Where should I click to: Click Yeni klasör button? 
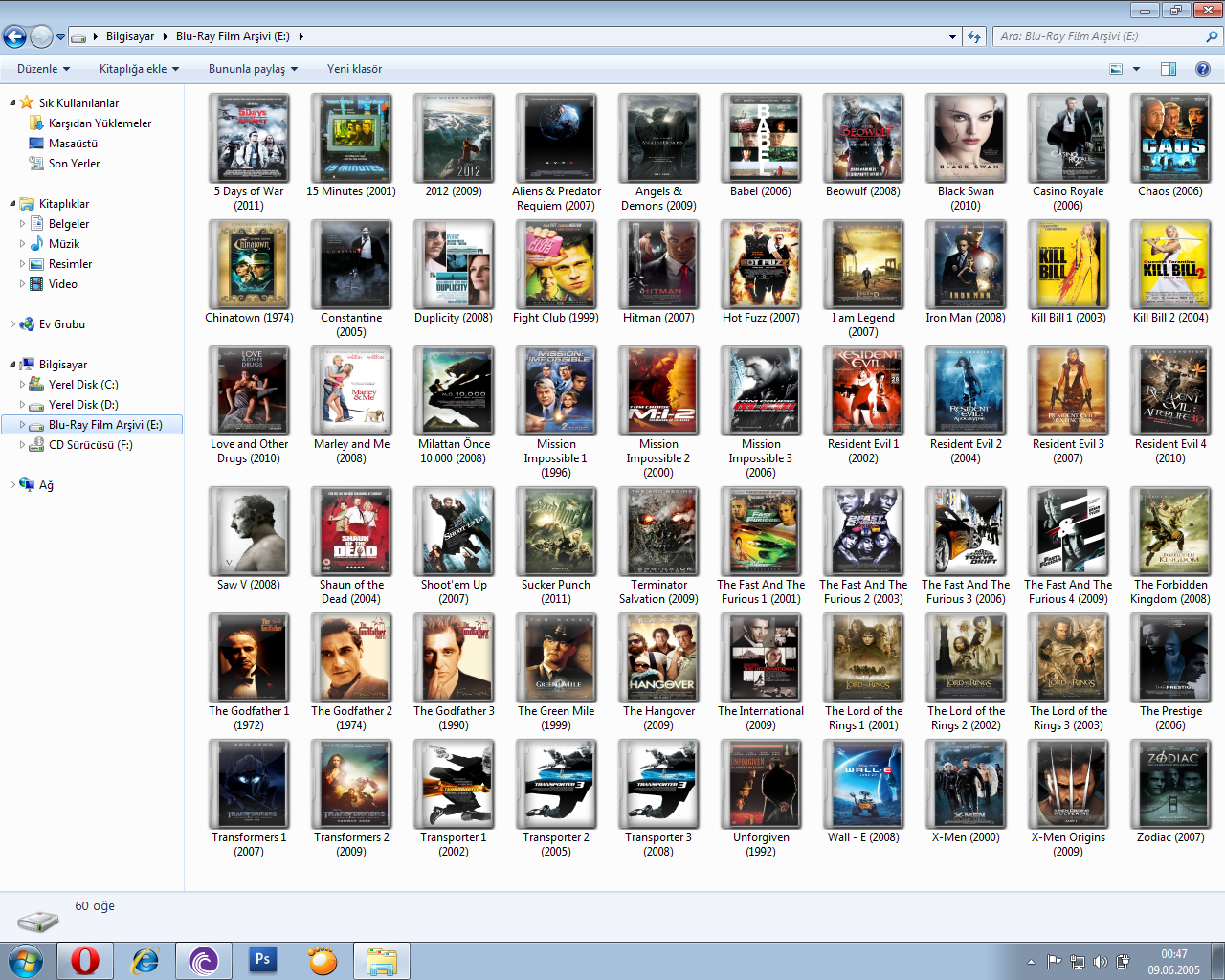click(354, 69)
